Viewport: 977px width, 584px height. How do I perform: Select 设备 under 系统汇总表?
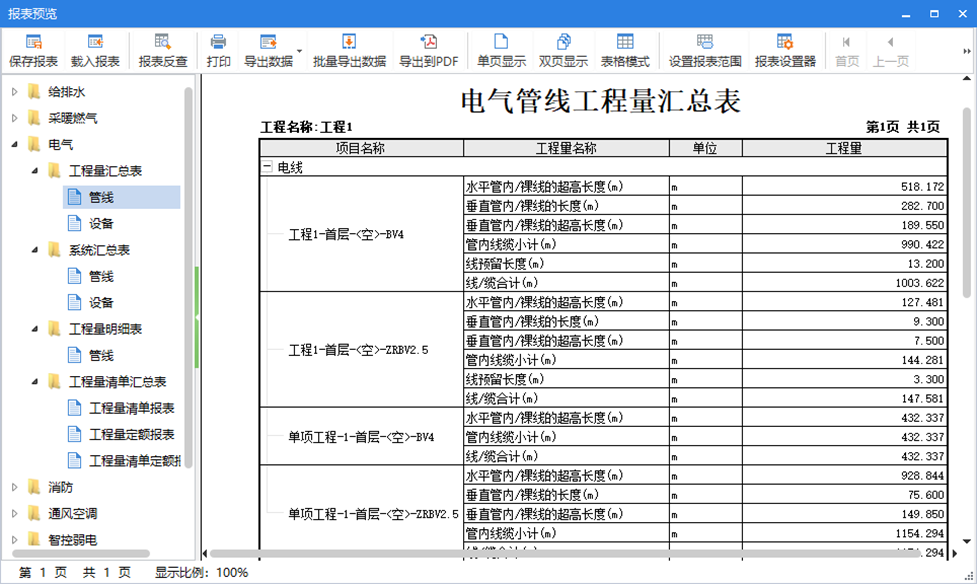point(101,302)
